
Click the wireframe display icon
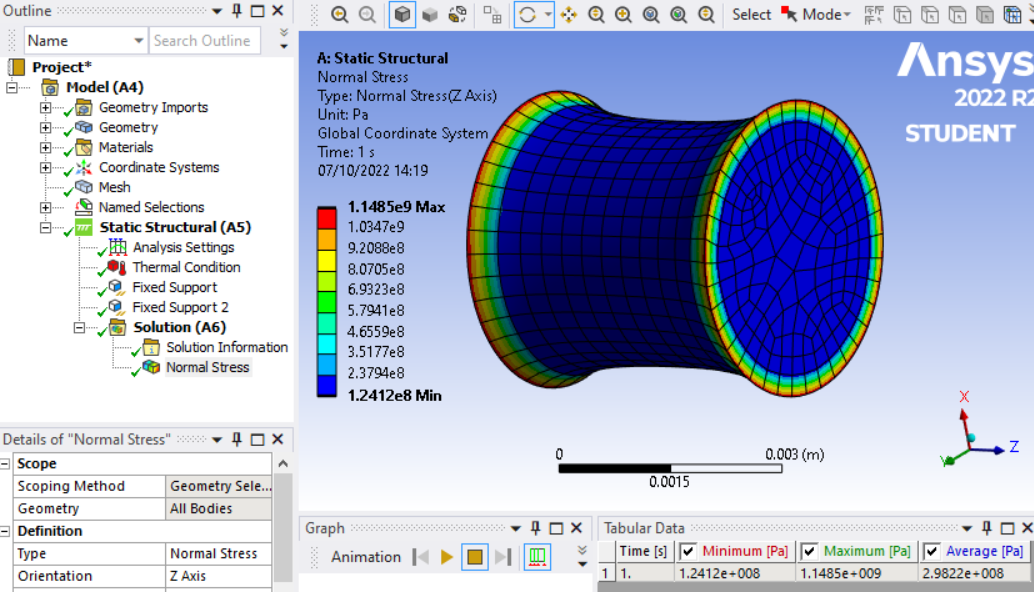(x=458, y=15)
